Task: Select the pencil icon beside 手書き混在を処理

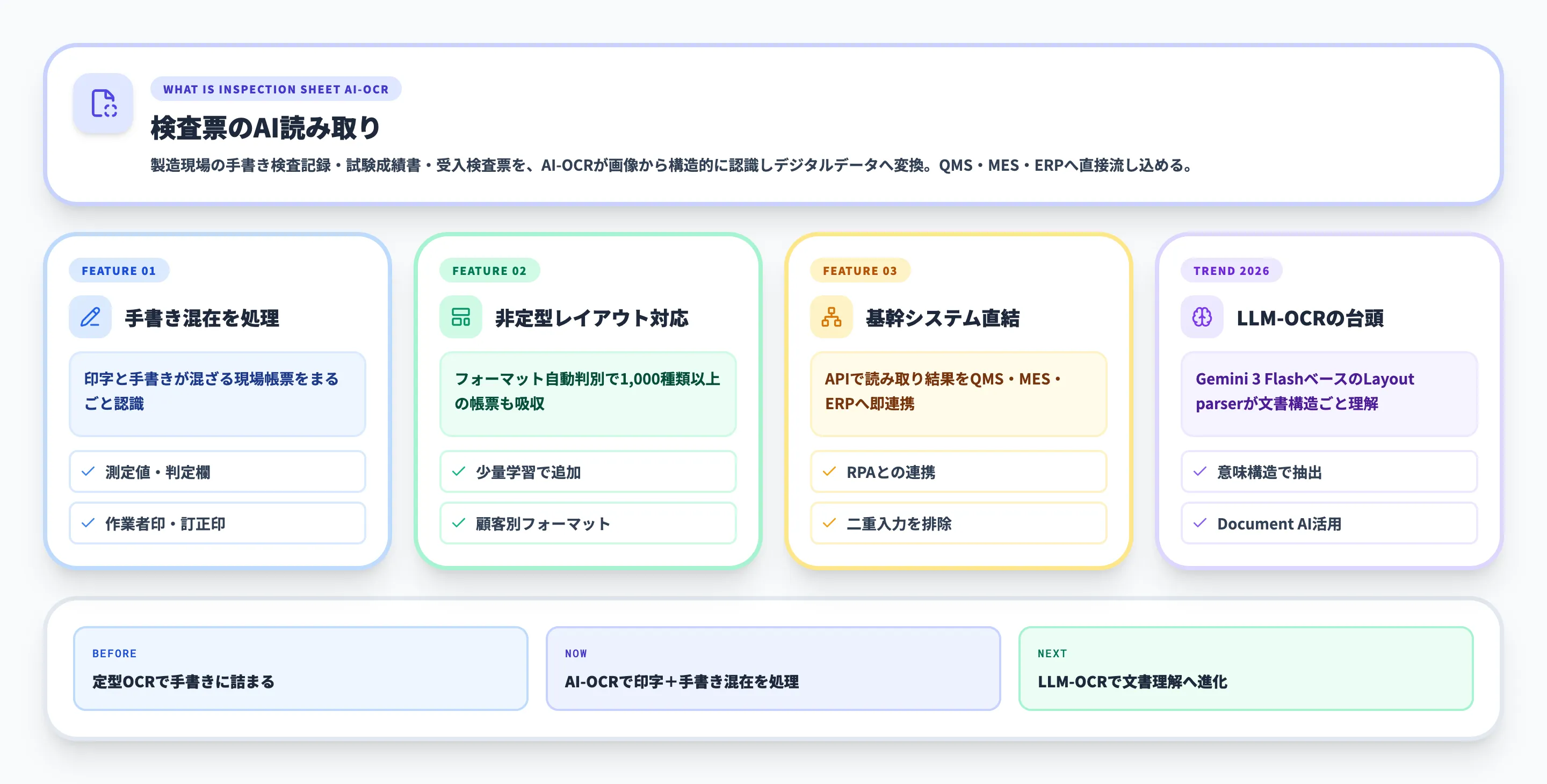Action: (x=91, y=317)
